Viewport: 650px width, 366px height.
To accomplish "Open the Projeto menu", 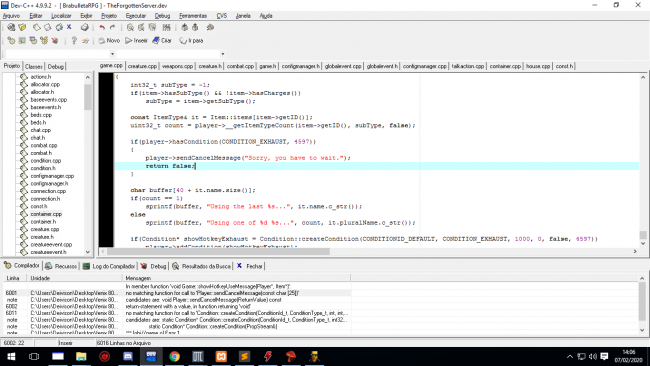I will pos(109,16).
